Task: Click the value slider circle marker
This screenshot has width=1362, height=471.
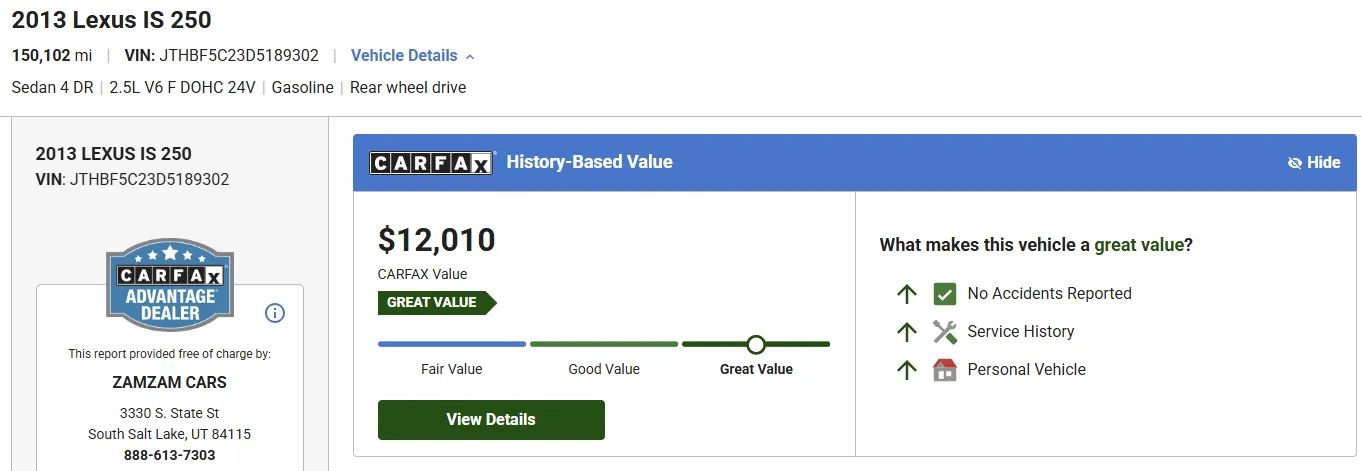Action: click(x=756, y=344)
